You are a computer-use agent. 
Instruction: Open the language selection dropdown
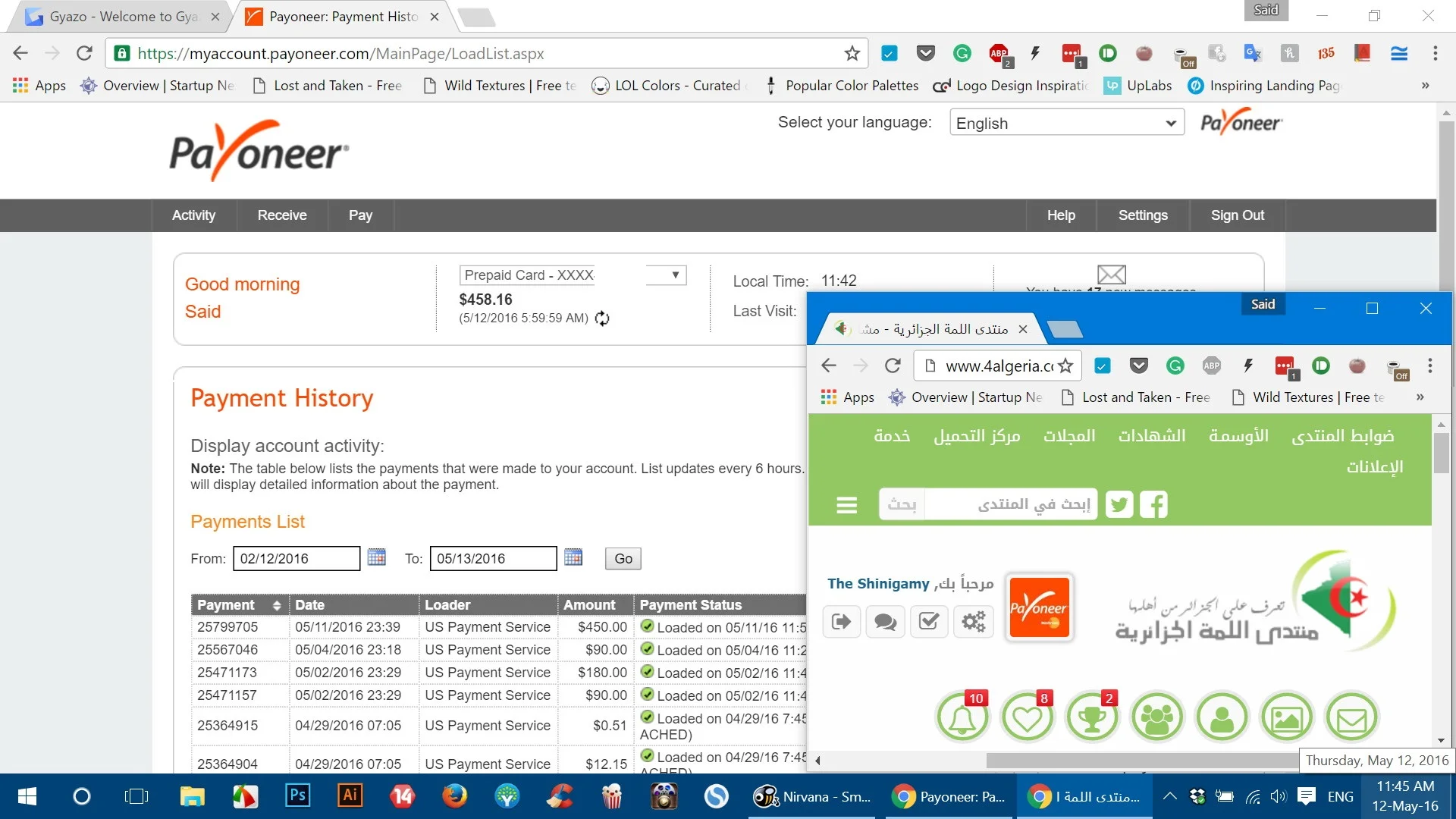[1066, 123]
